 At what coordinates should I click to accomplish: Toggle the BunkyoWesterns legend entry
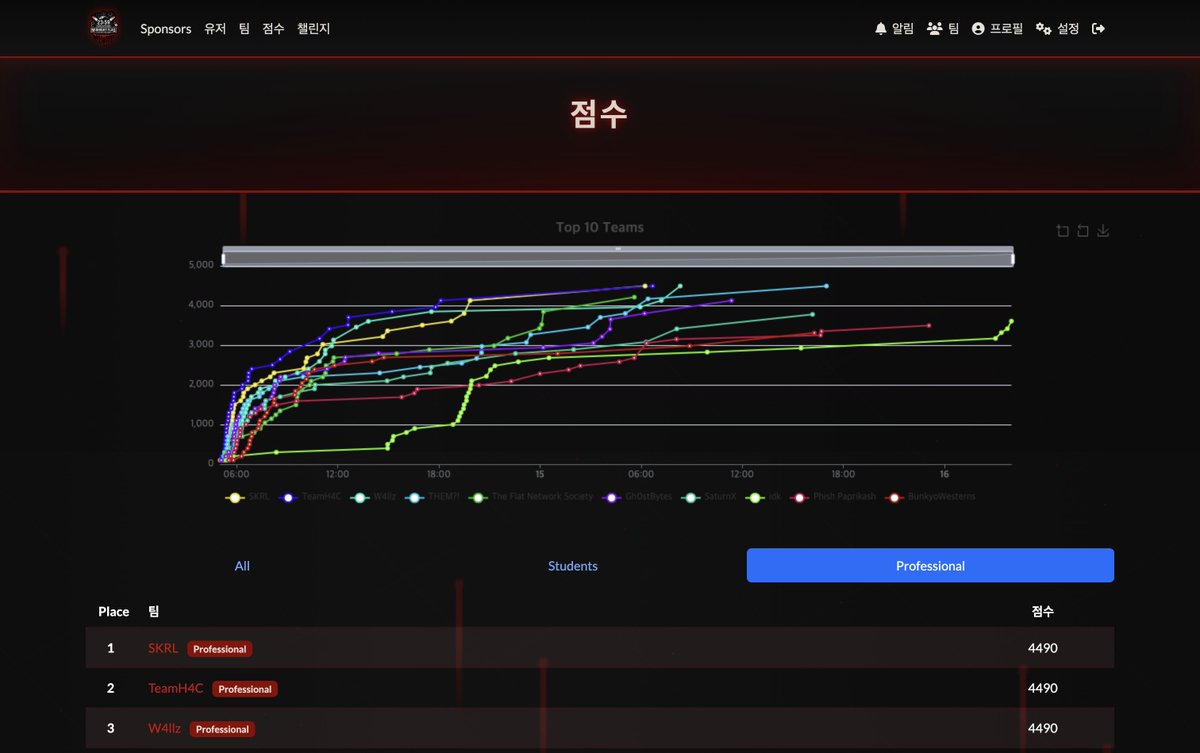pos(932,496)
